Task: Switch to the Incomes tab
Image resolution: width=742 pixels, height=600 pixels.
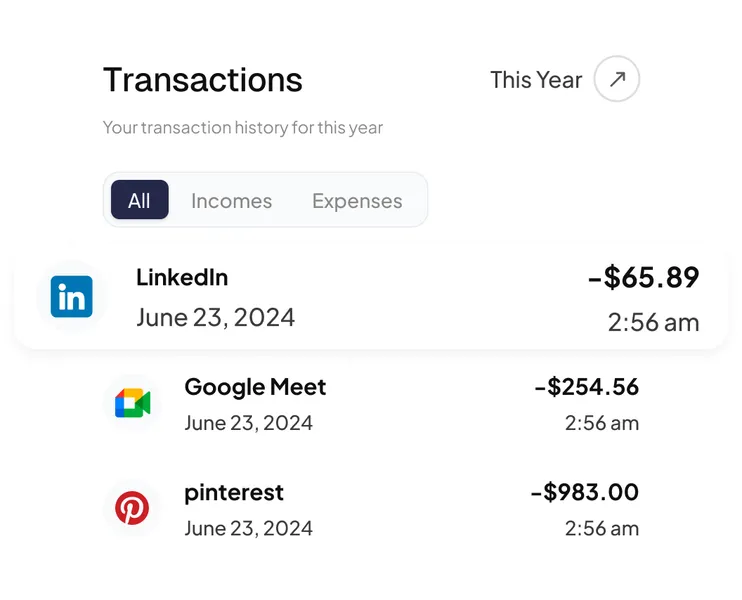Action: coord(231,200)
